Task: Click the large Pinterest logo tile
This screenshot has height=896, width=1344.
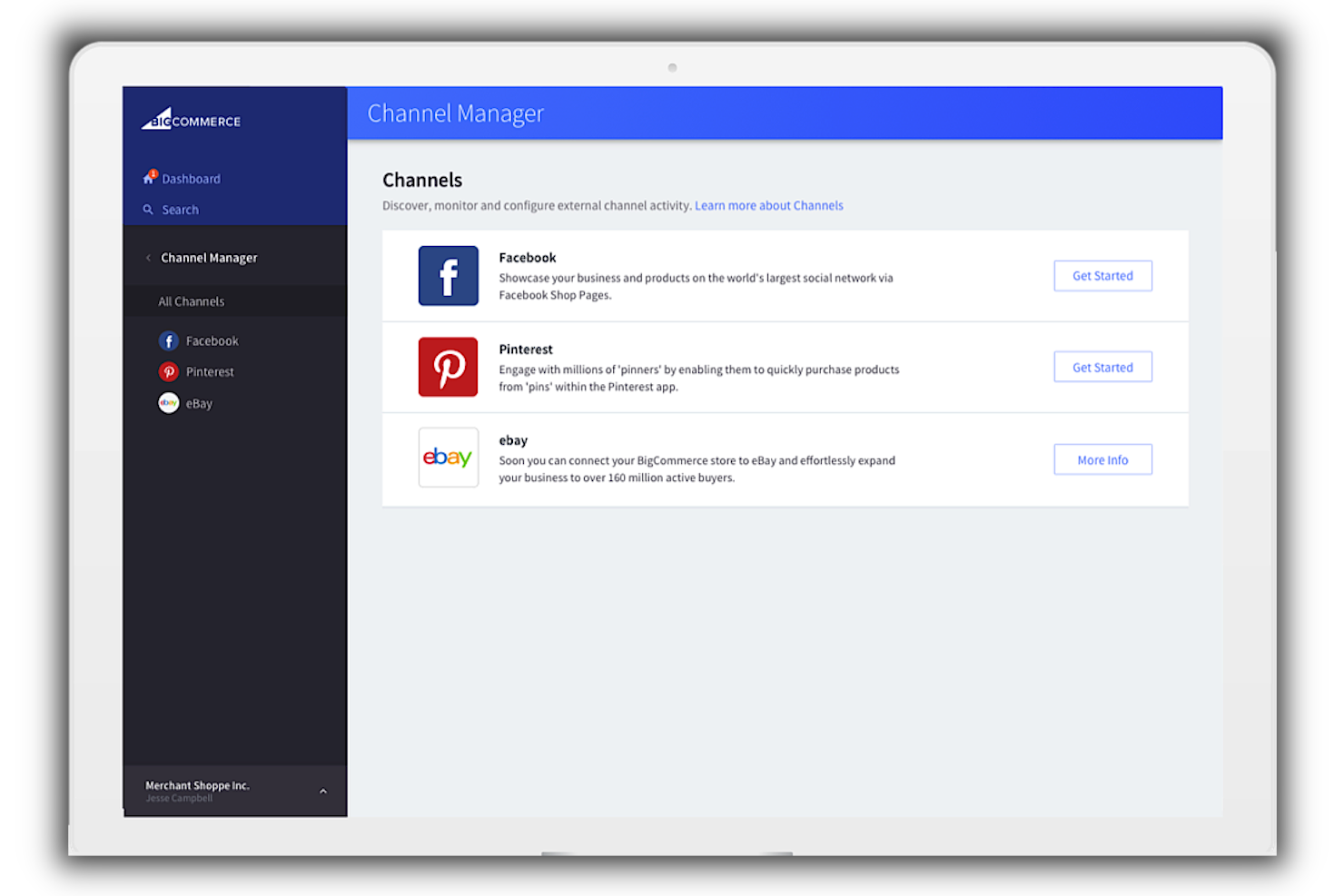Action: point(448,367)
